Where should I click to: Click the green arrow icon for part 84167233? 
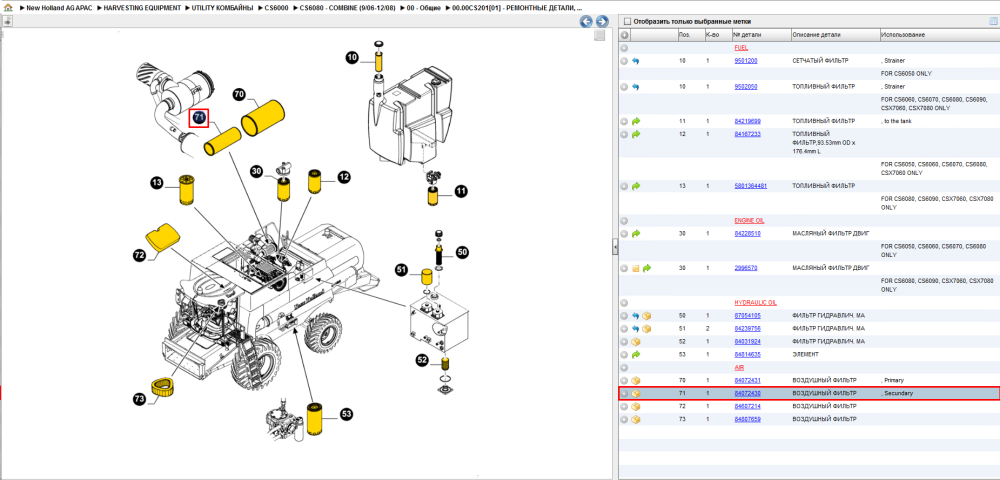click(x=636, y=134)
